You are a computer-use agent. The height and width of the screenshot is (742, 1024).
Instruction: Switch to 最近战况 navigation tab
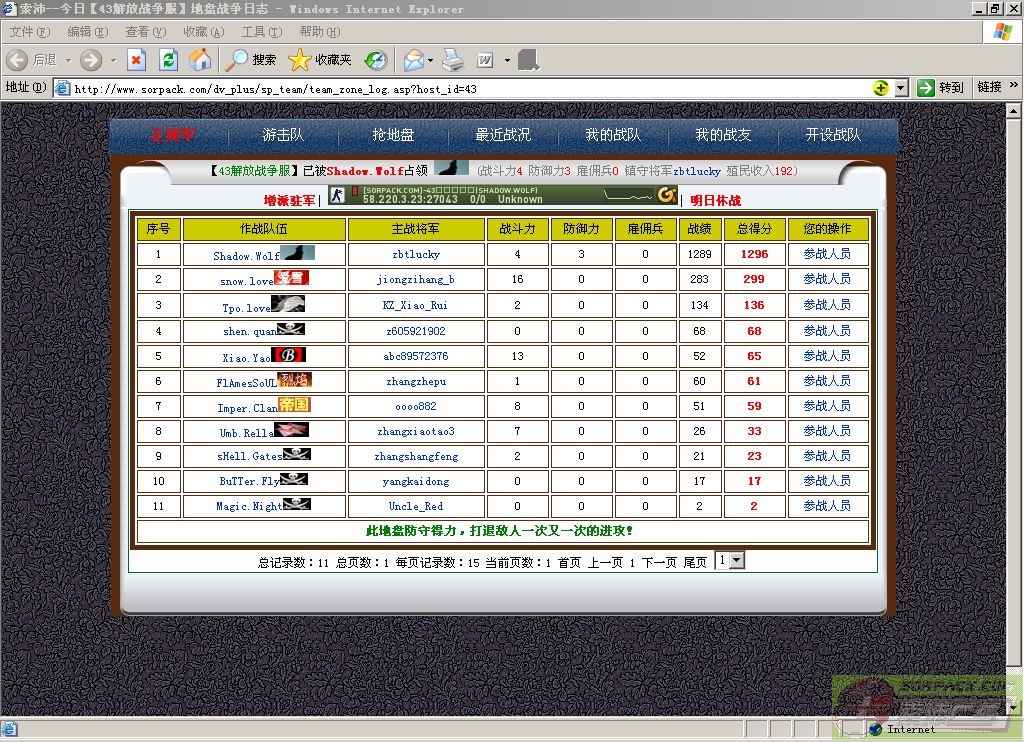(503, 135)
